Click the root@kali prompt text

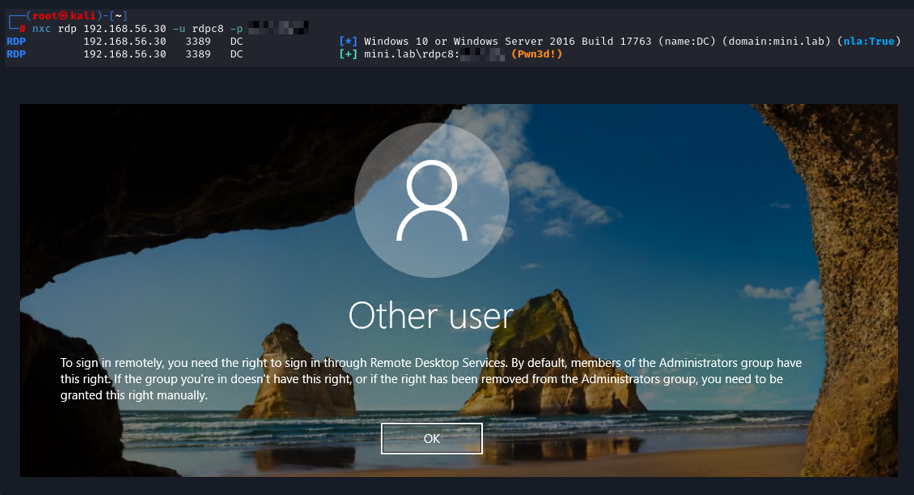pos(64,16)
